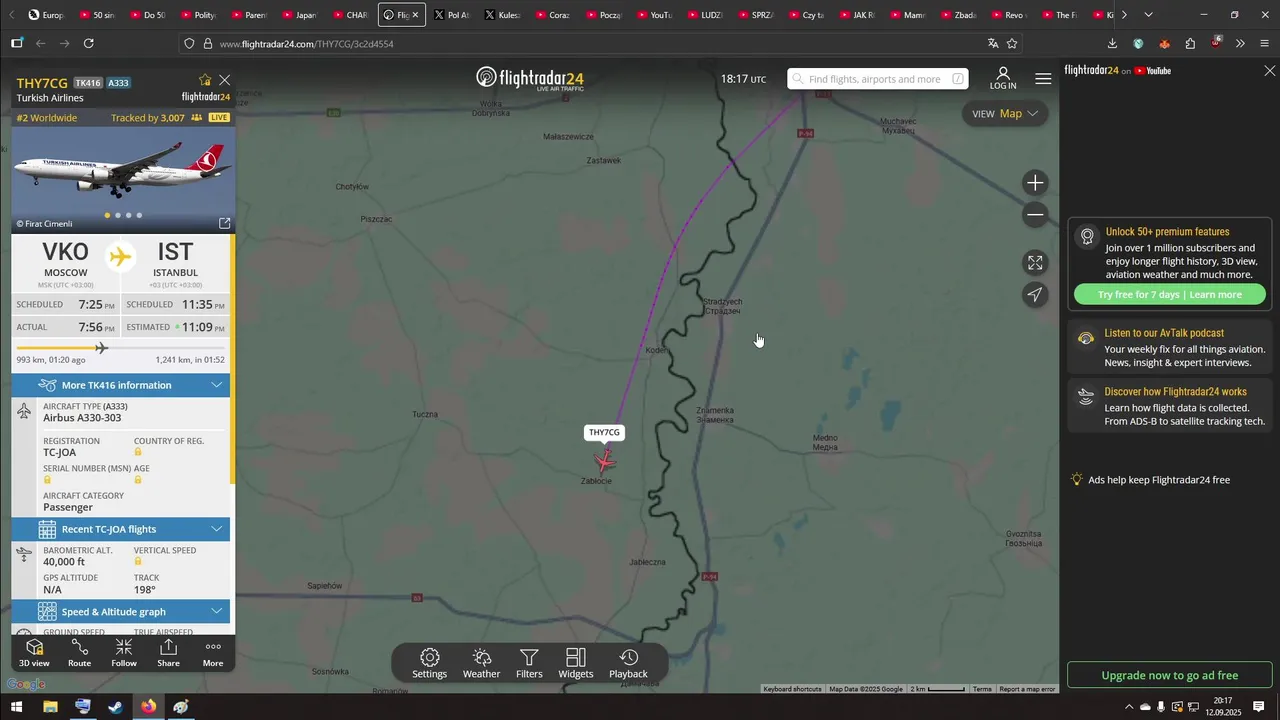Image resolution: width=1280 pixels, height=720 pixels.
Task: Open the Widgets panel
Action: point(576,664)
